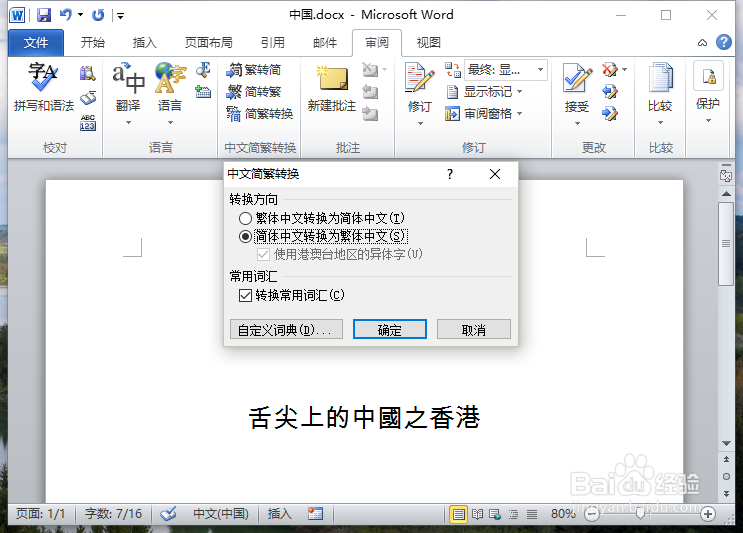Screen dimensions: 743x533
Task: Switch to outline view icon
Action: [513, 514]
